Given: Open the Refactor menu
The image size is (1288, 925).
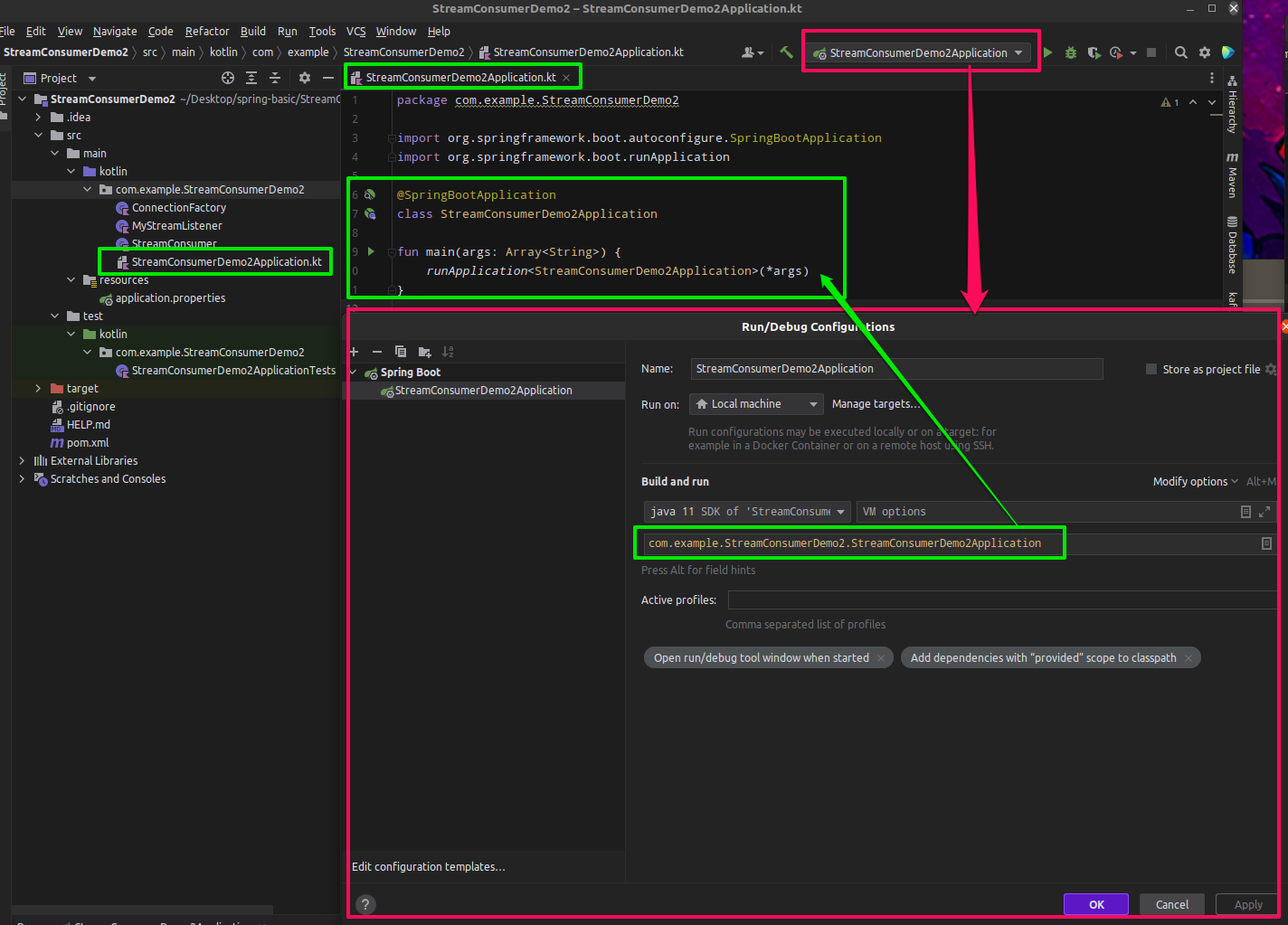Looking at the screenshot, I should 206,31.
